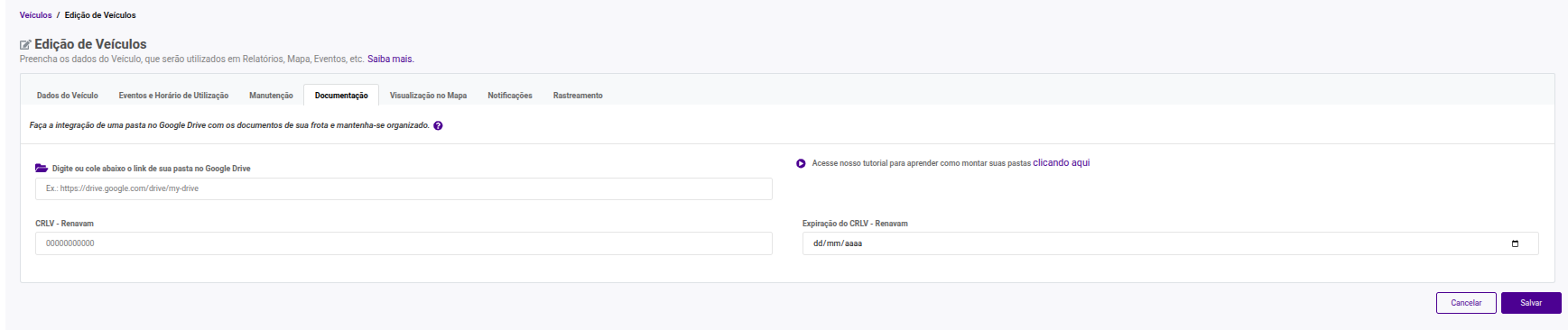Select the Manutenção tab
Screen dimensions: 1568x330
coord(271,96)
